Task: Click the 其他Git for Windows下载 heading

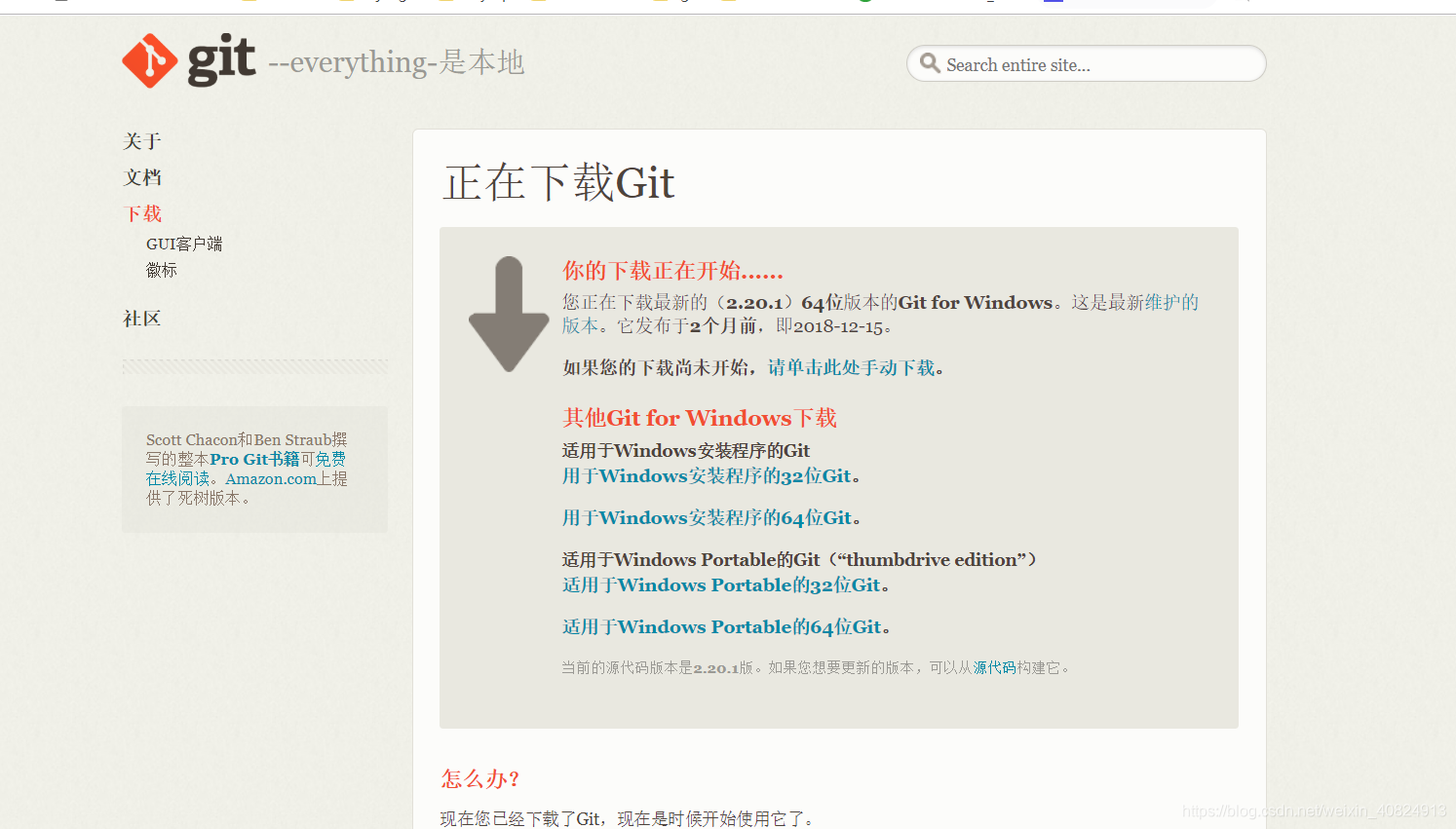Action: click(x=700, y=418)
